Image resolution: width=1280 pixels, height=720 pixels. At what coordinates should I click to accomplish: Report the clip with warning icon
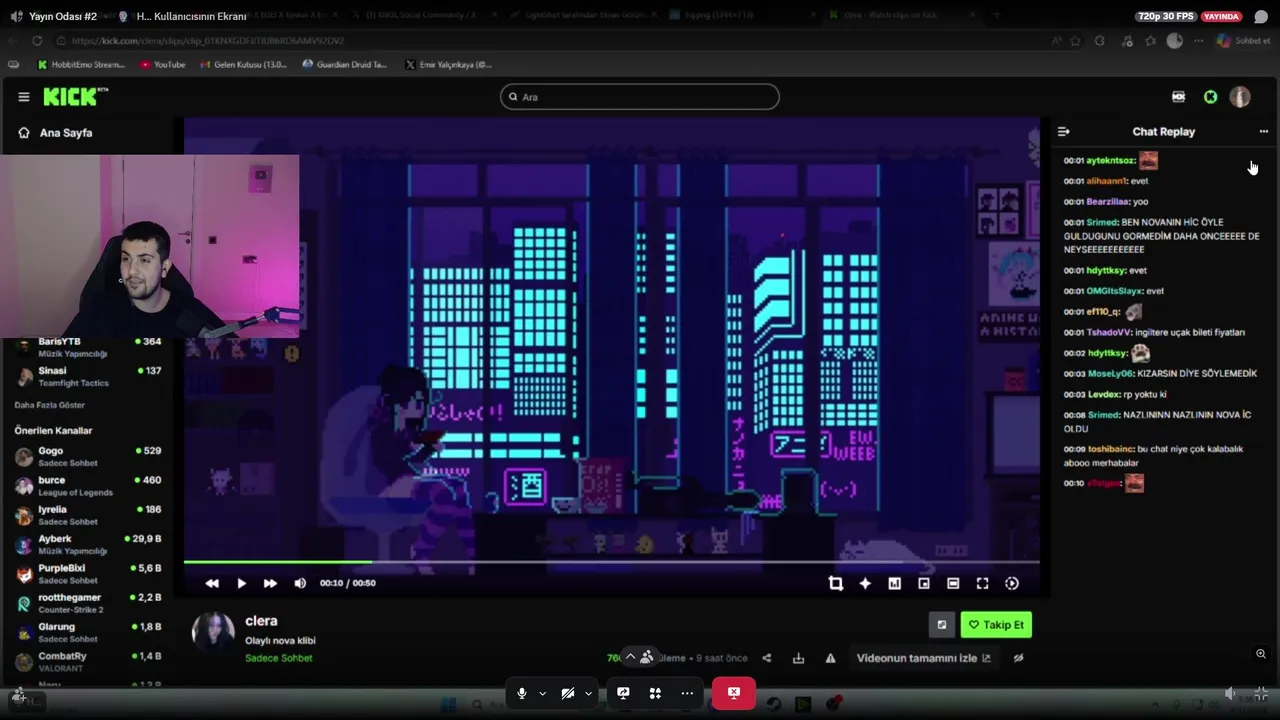pyautogui.click(x=830, y=658)
